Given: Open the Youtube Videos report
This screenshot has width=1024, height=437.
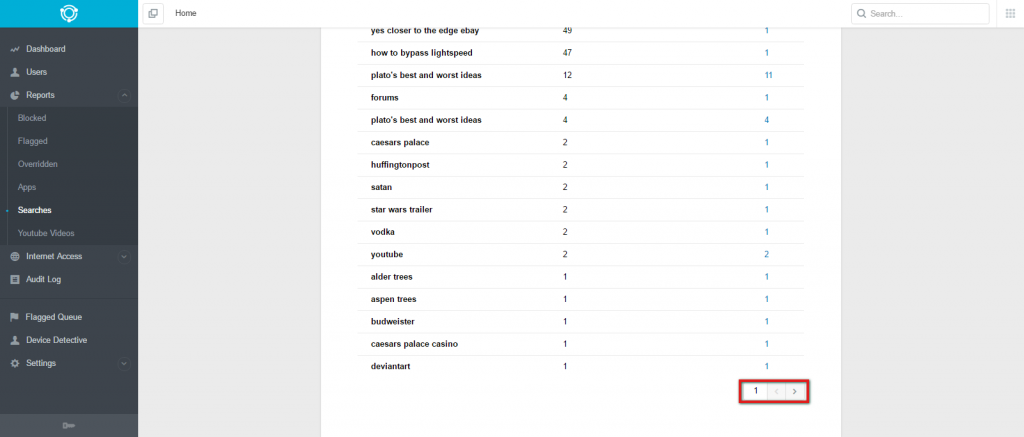Looking at the screenshot, I should (46, 233).
